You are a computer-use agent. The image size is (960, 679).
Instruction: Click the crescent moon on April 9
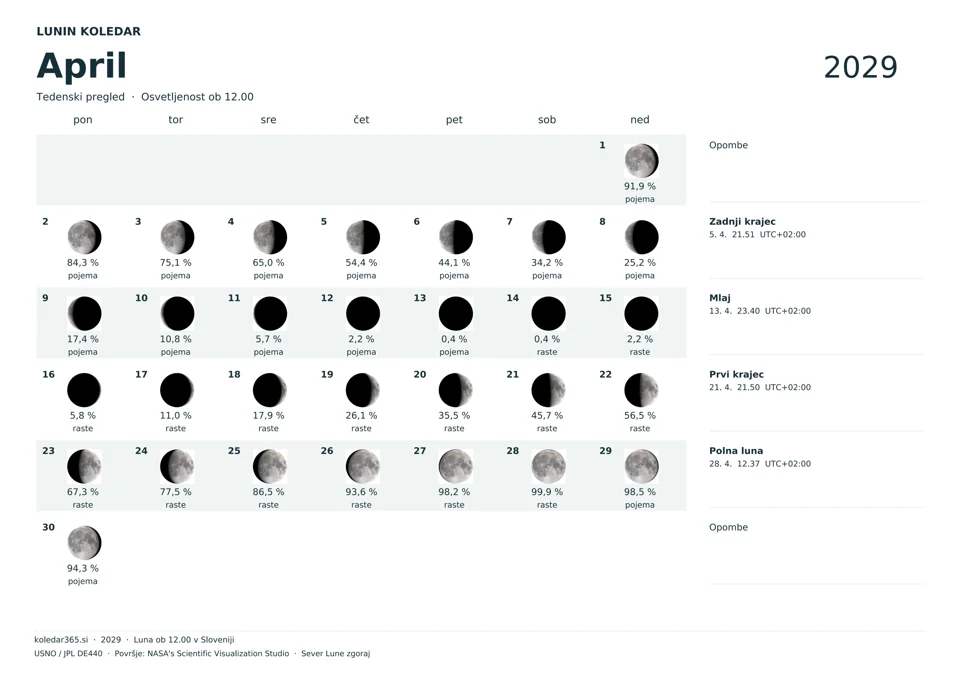point(84,314)
